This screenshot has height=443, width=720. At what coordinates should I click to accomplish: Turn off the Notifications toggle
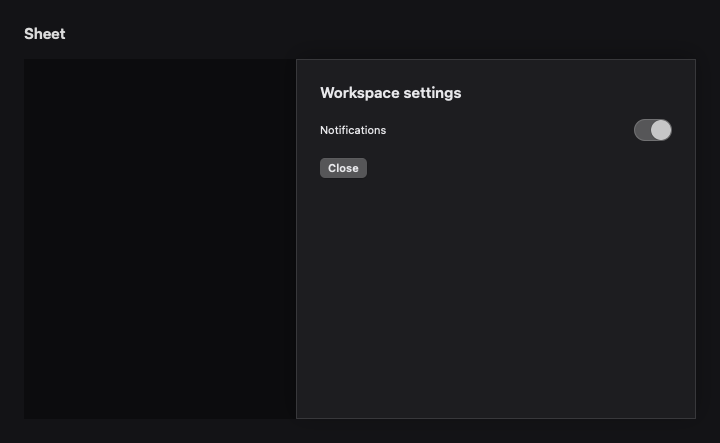point(652,130)
